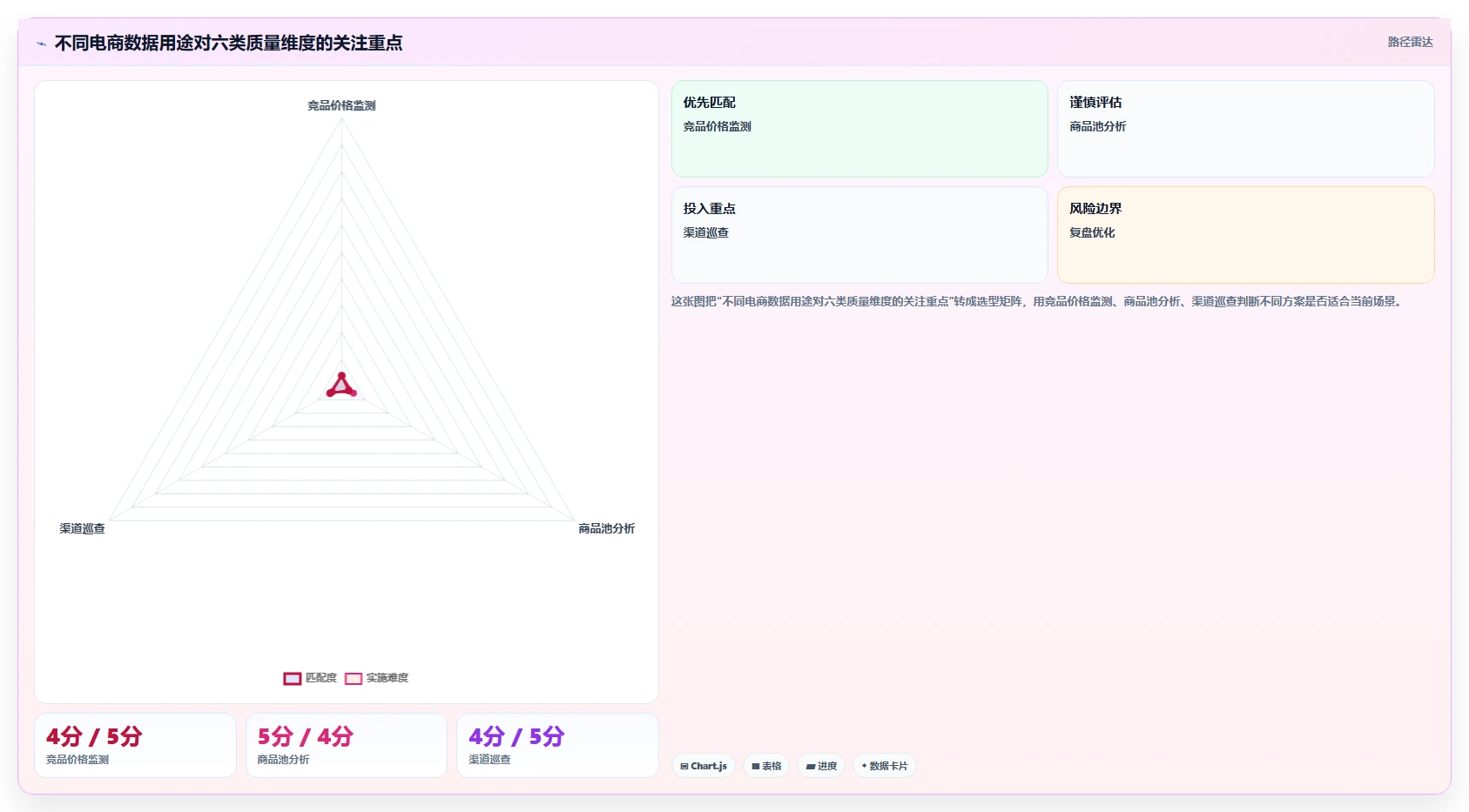This screenshot has height=812, width=1469.
Task: Click the chart title 不同电商数据用途对六类质量维度的关注重点
Action: pyautogui.click(x=228, y=43)
